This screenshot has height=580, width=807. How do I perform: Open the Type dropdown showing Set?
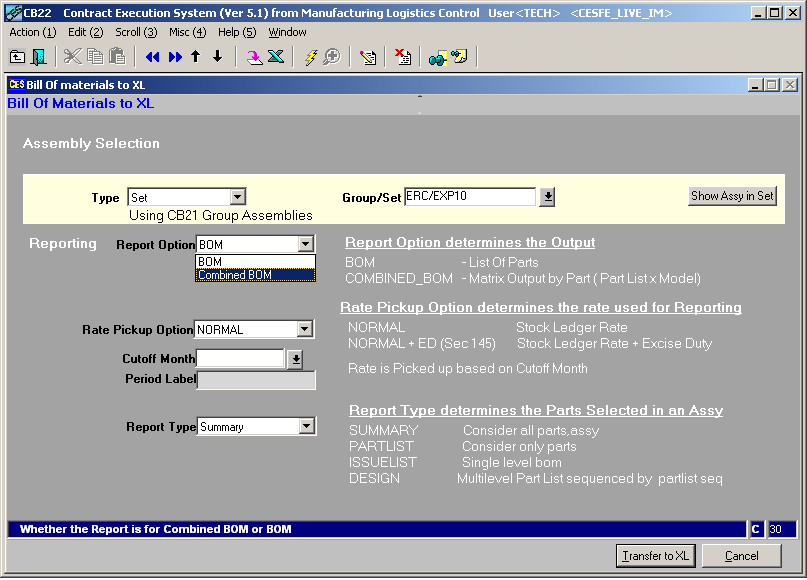pos(237,198)
